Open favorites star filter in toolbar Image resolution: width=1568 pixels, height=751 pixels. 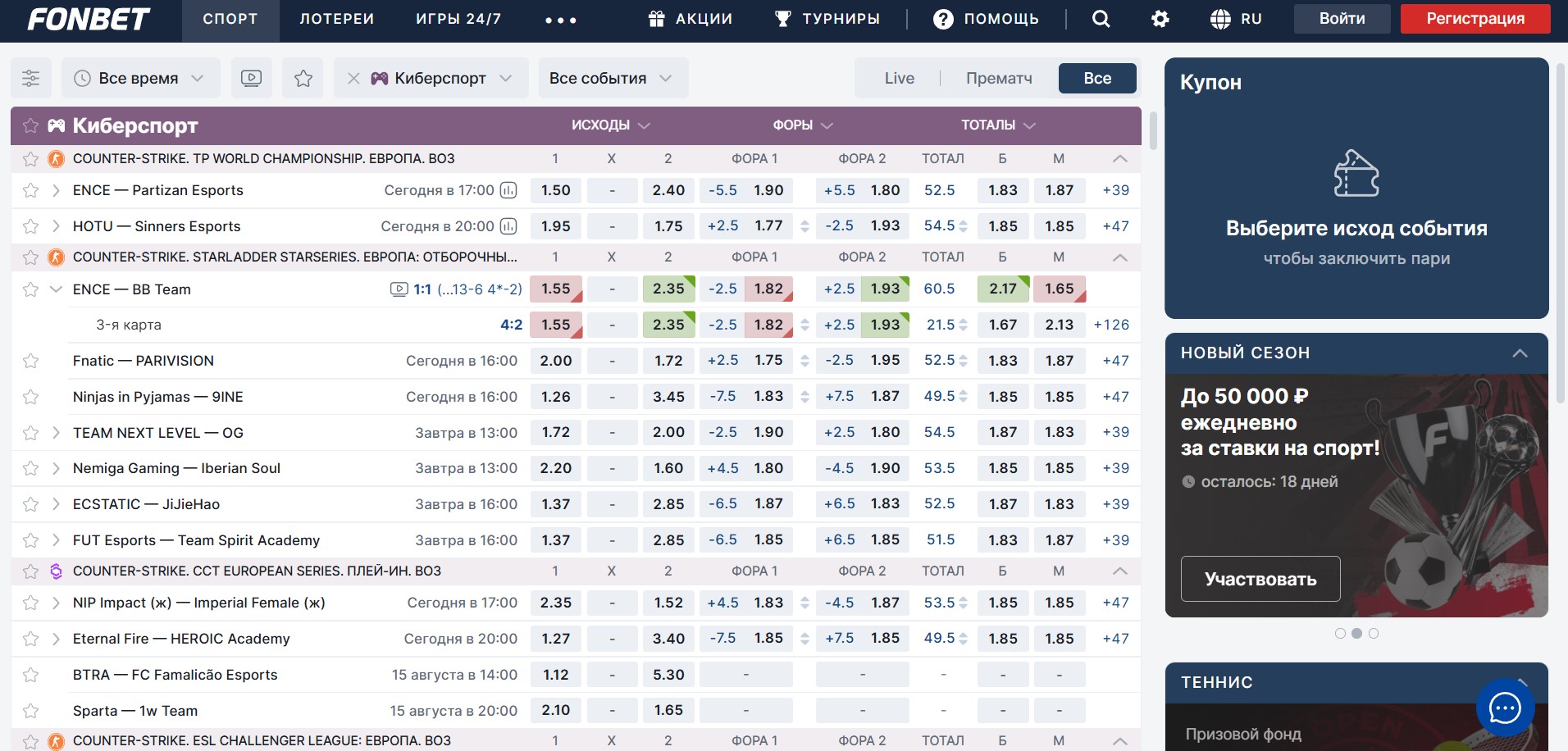(303, 79)
